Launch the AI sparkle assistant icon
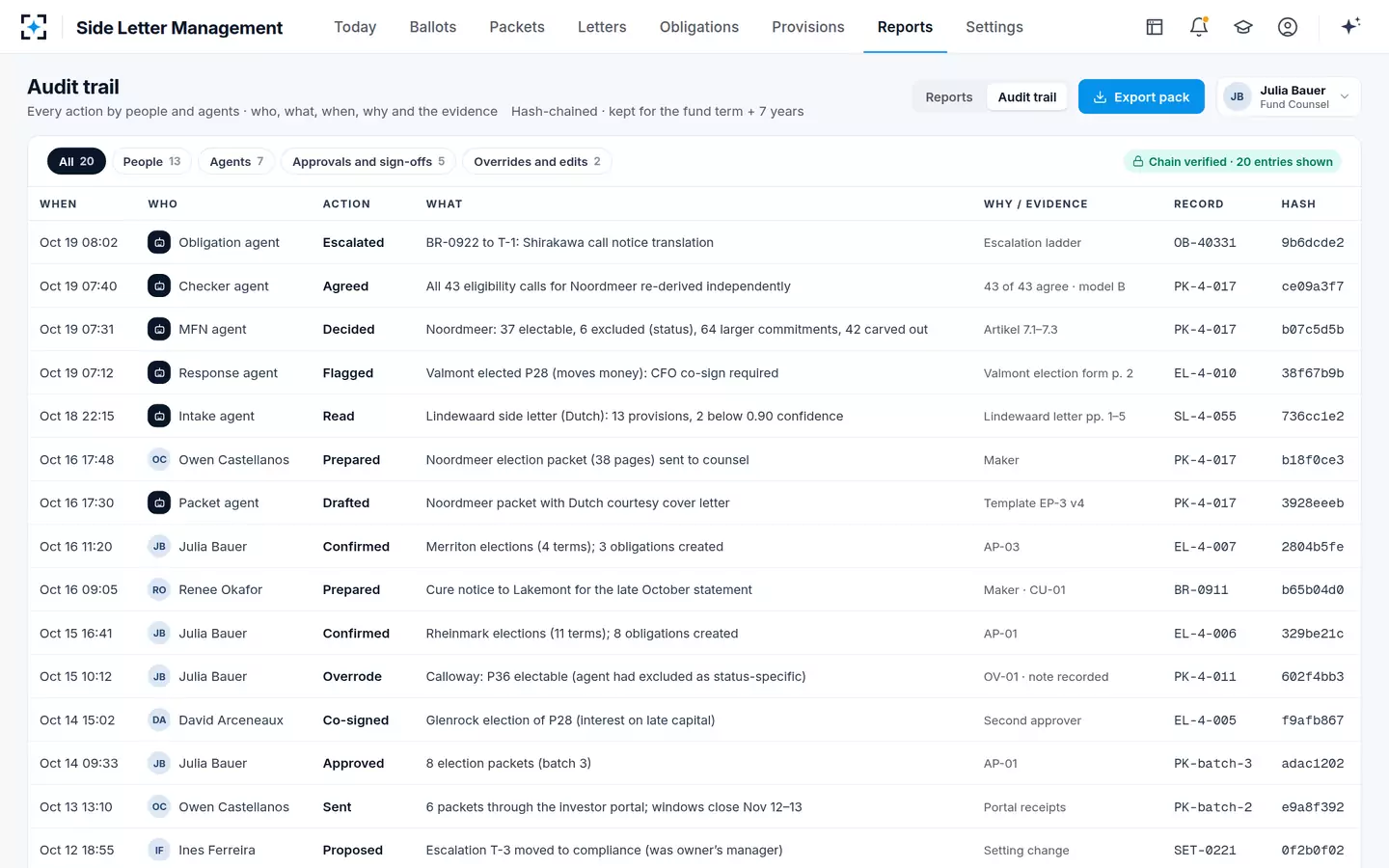Viewport: 1389px width, 868px height. [x=1350, y=26]
